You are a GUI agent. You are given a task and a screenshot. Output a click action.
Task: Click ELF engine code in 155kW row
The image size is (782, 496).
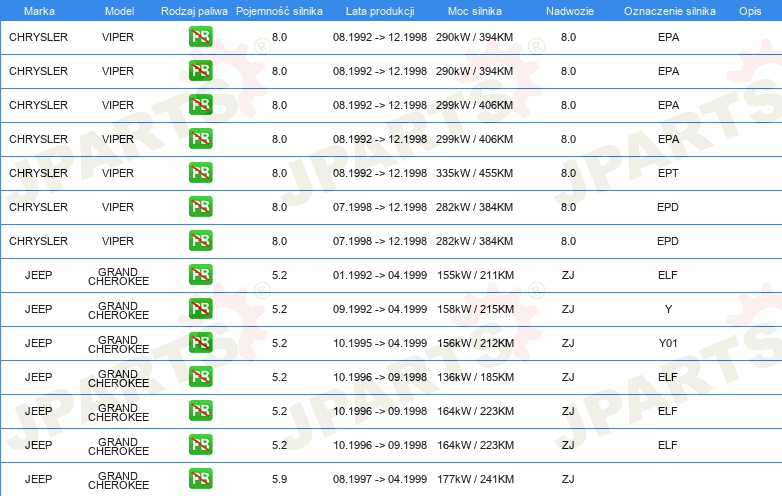668,275
